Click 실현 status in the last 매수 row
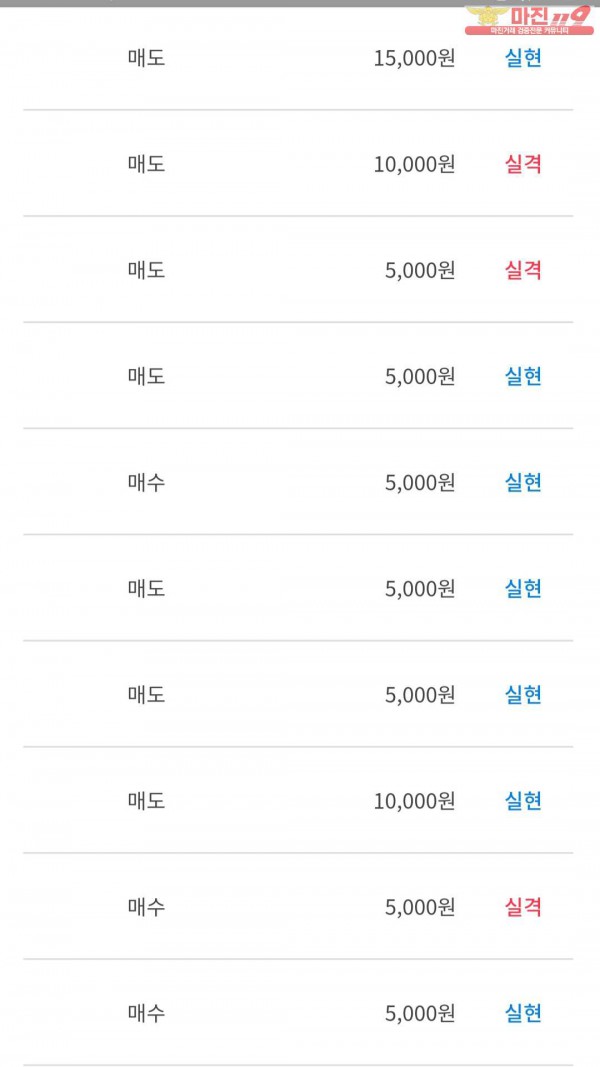600x1067 pixels. tap(523, 1013)
